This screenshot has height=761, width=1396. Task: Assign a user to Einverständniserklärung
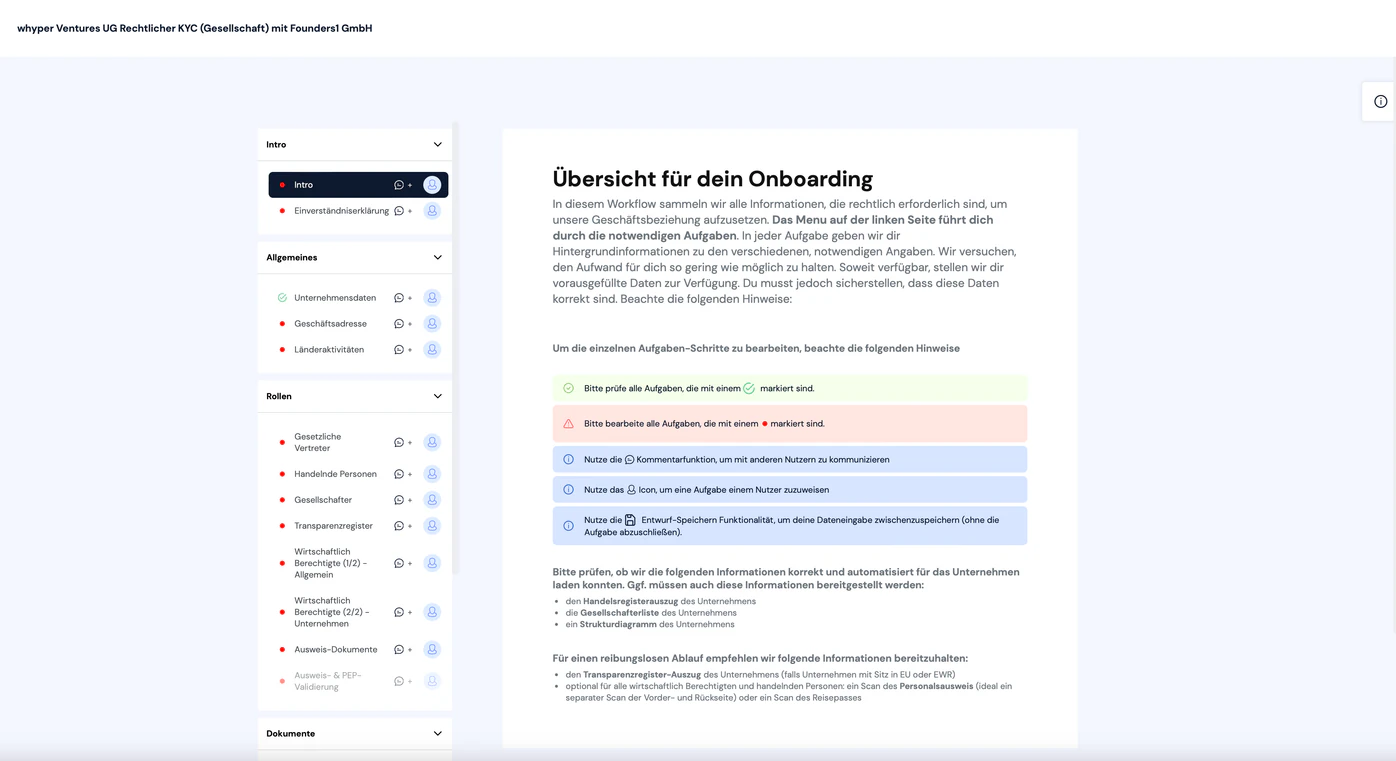point(432,211)
